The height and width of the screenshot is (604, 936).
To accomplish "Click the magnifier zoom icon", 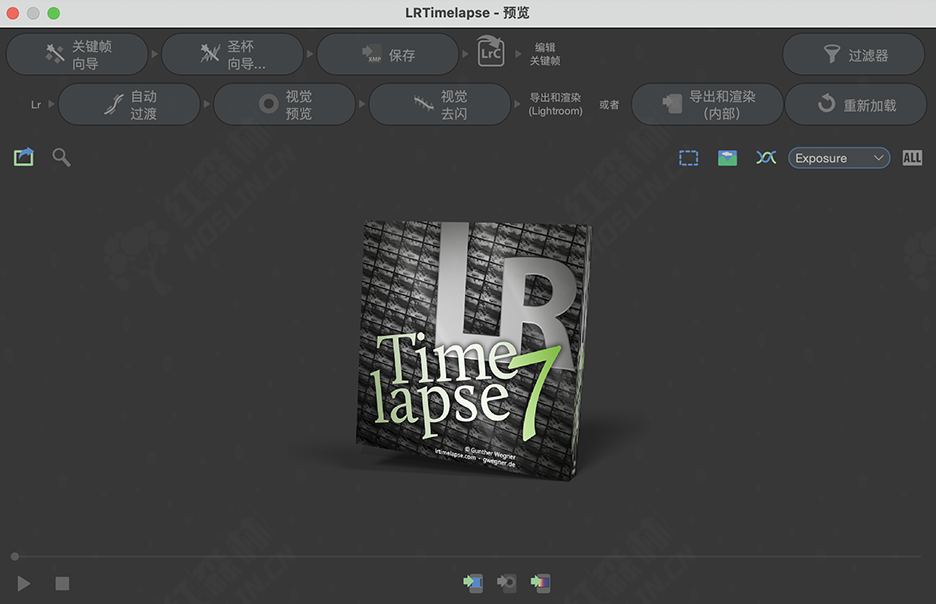I will [x=61, y=158].
